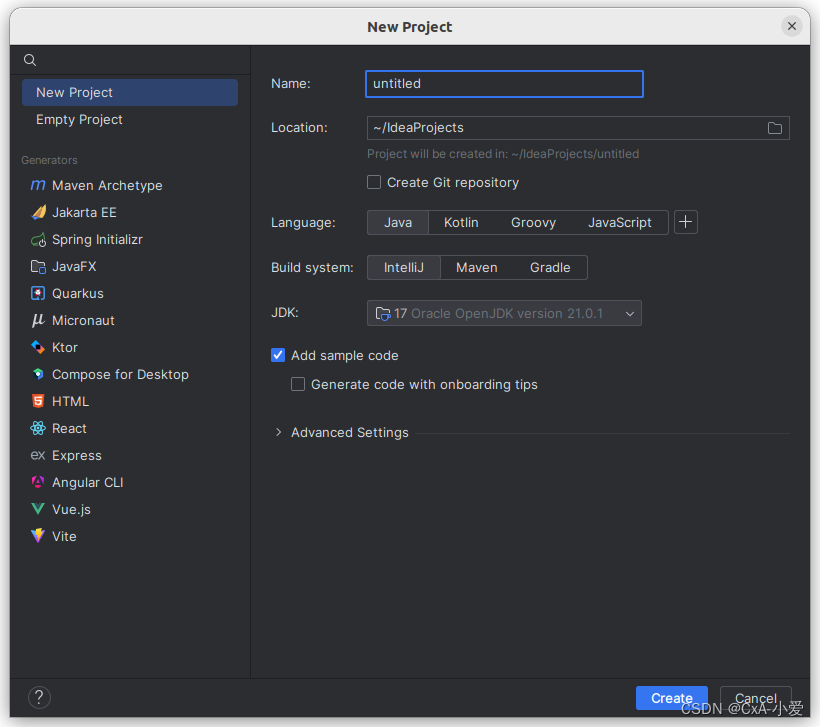The image size is (820, 727).
Task: Open help with question mark icon
Action: 39,698
